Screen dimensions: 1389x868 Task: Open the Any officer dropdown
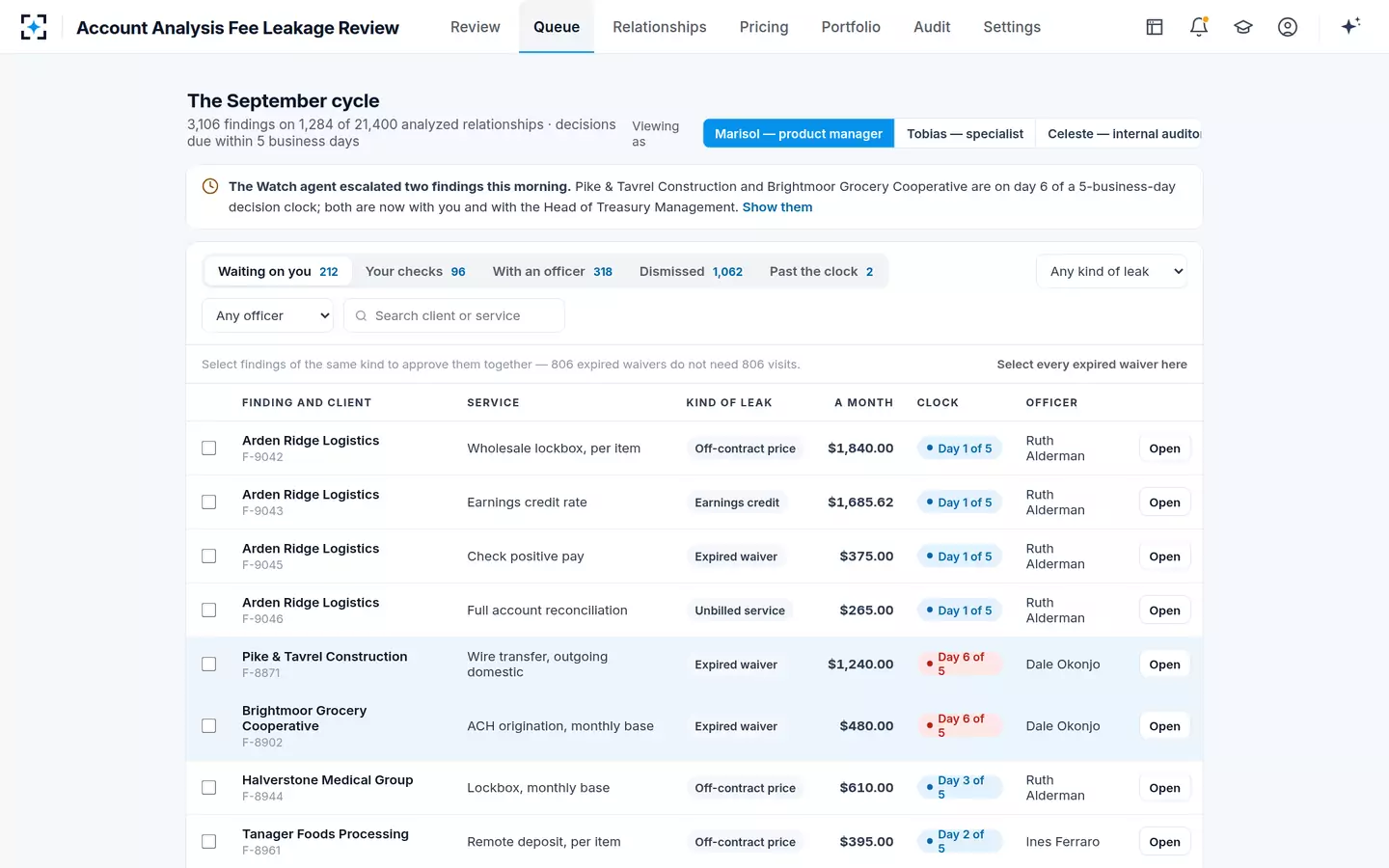[267, 315]
